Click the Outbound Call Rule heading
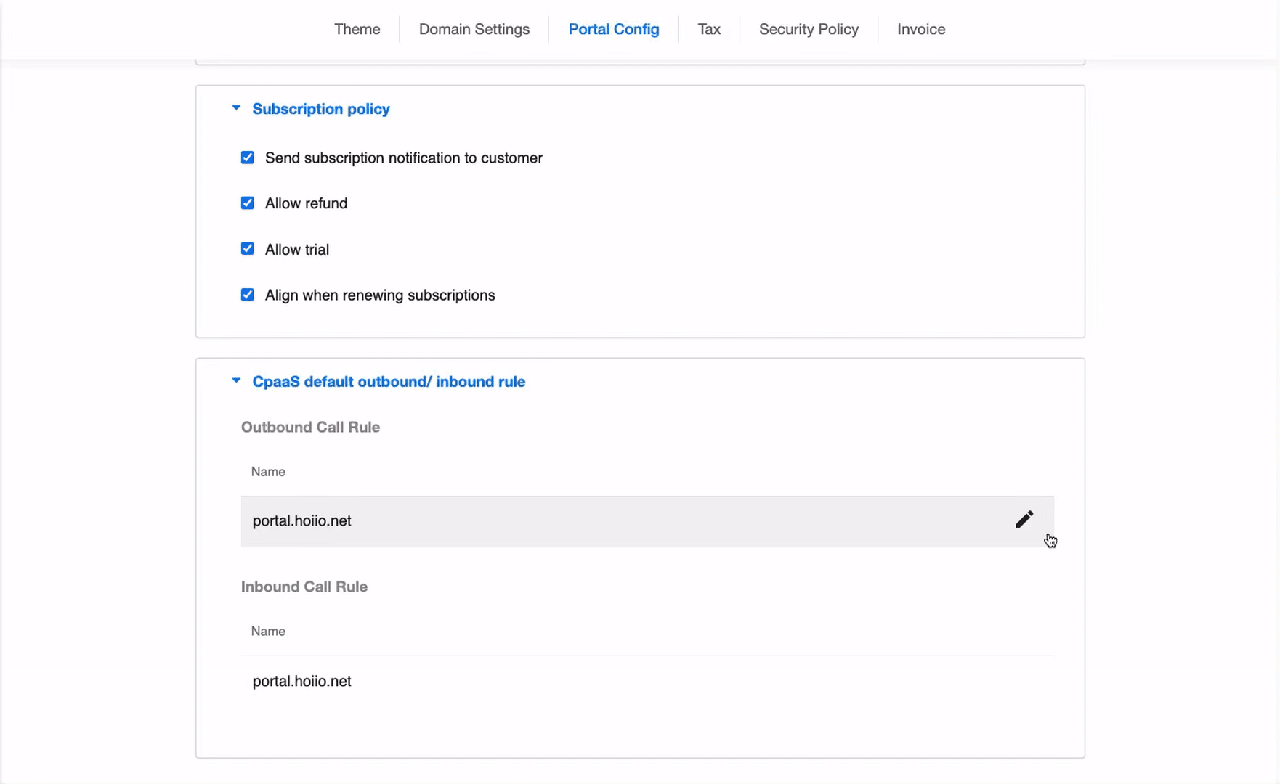 [310, 427]
